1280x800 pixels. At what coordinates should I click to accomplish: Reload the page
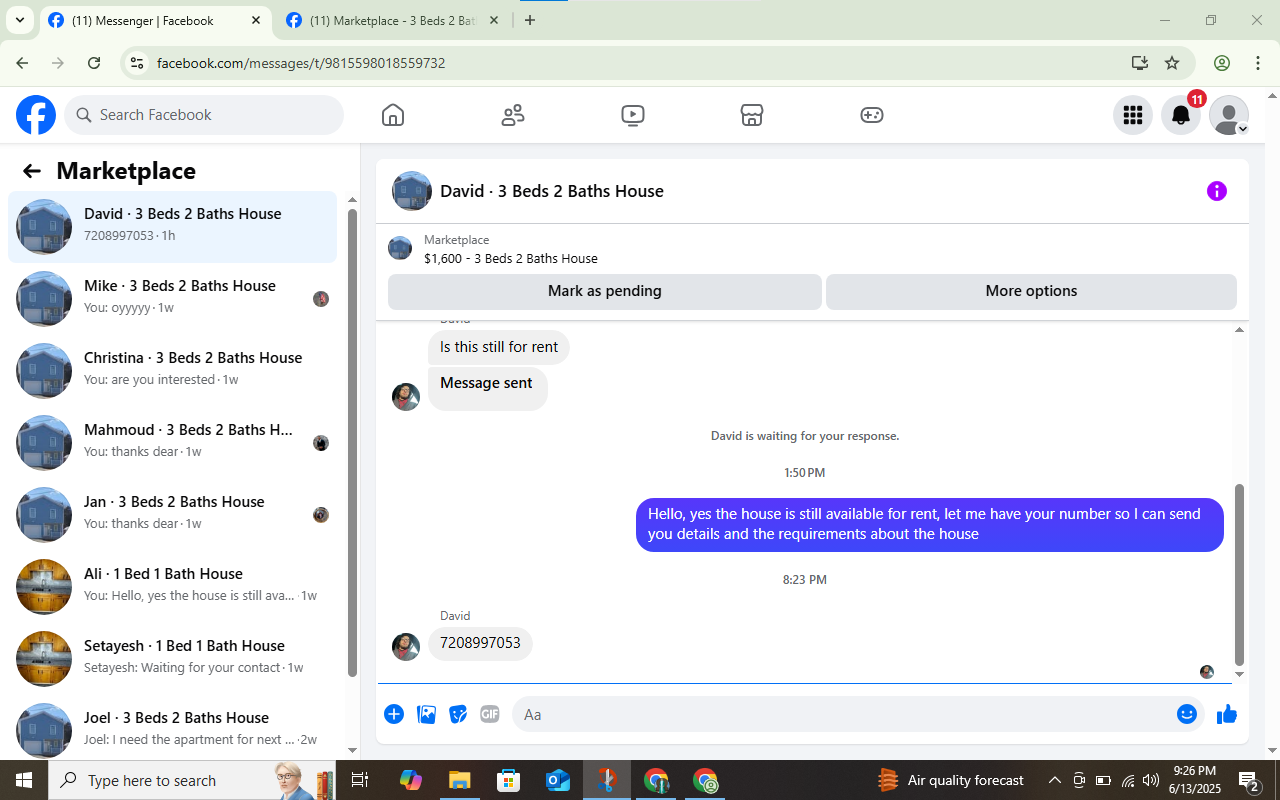point(94,63)
